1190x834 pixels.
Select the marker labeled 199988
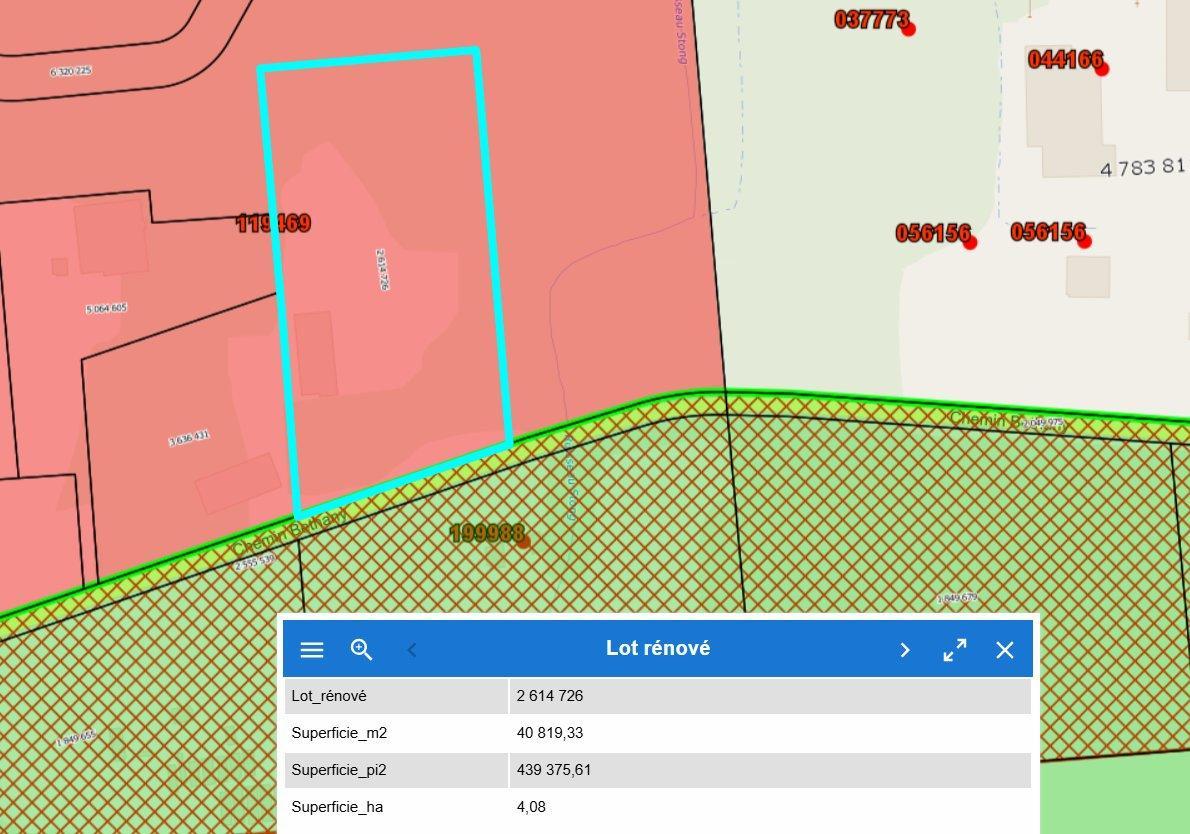523,541
